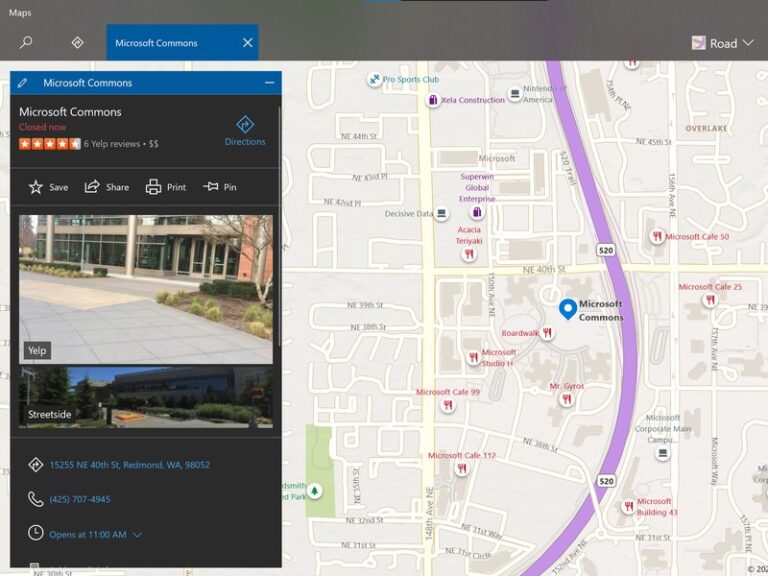Pin Microsoft Commons to Start
Viewport: 768px width, 576px height.
pyautogui.click(x=220, y=187)
